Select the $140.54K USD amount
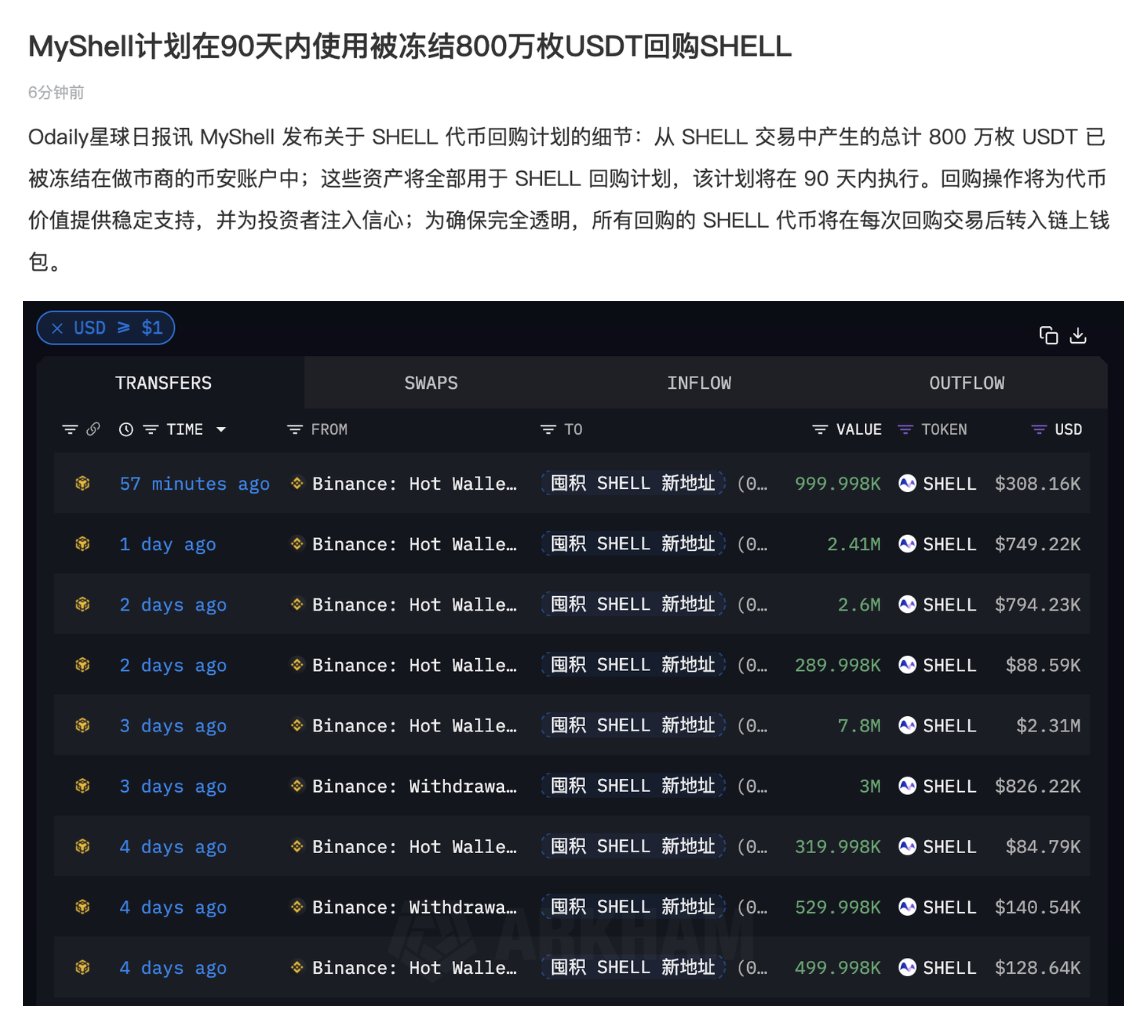Screen dimensions: 1146x1030 pyautogui.click(x=1037, y=908)
